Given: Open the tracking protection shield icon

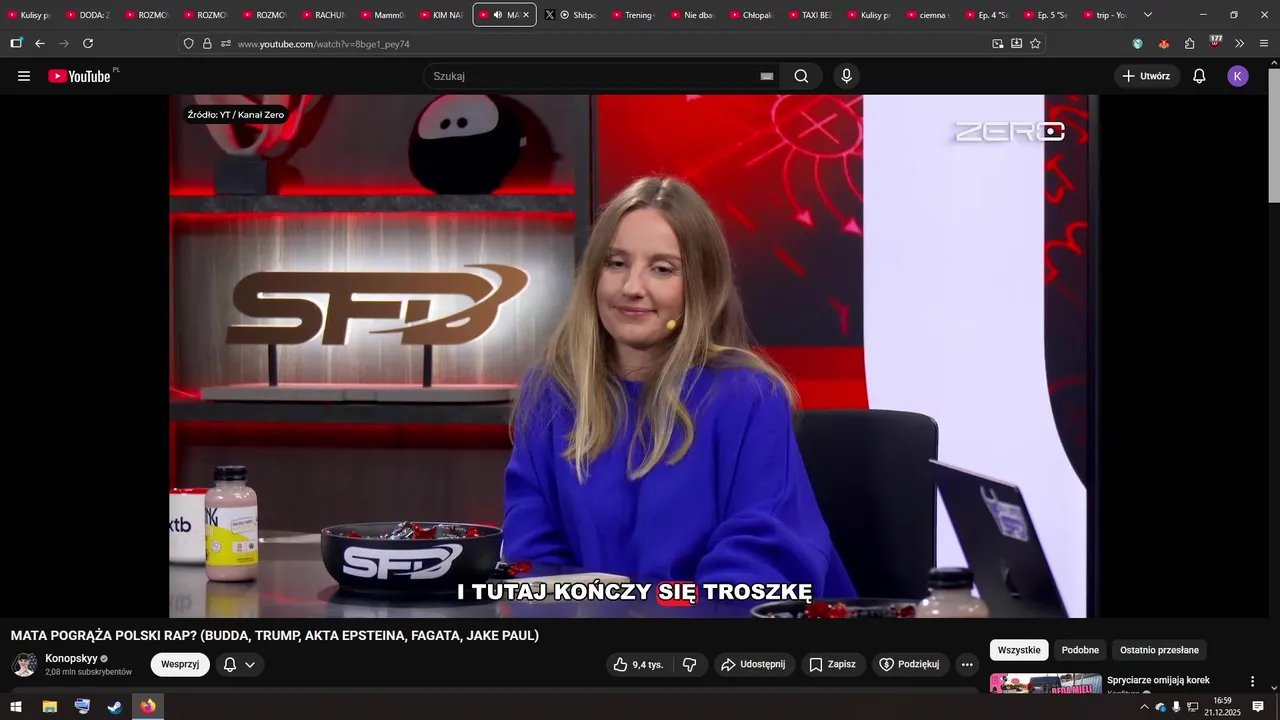Looking at the screenshot, I should (188, 44).
